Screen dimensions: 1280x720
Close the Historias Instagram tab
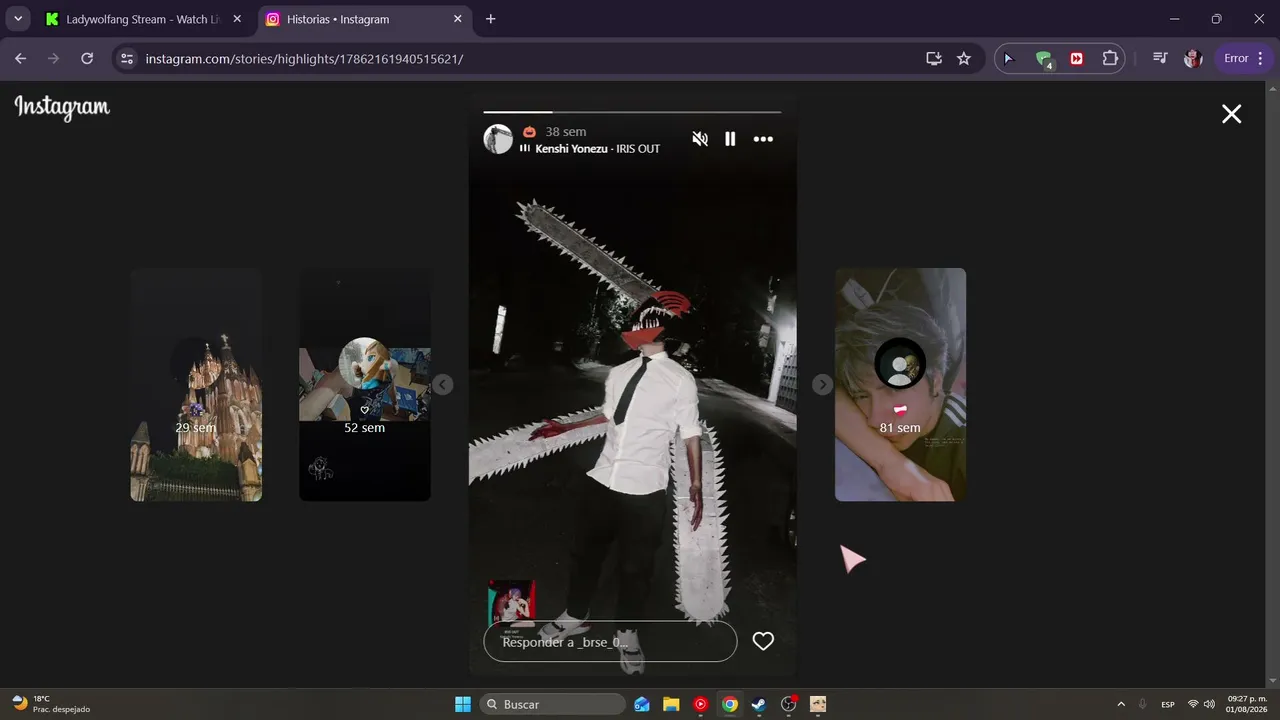pyautogui.click(x=458, y=19)
